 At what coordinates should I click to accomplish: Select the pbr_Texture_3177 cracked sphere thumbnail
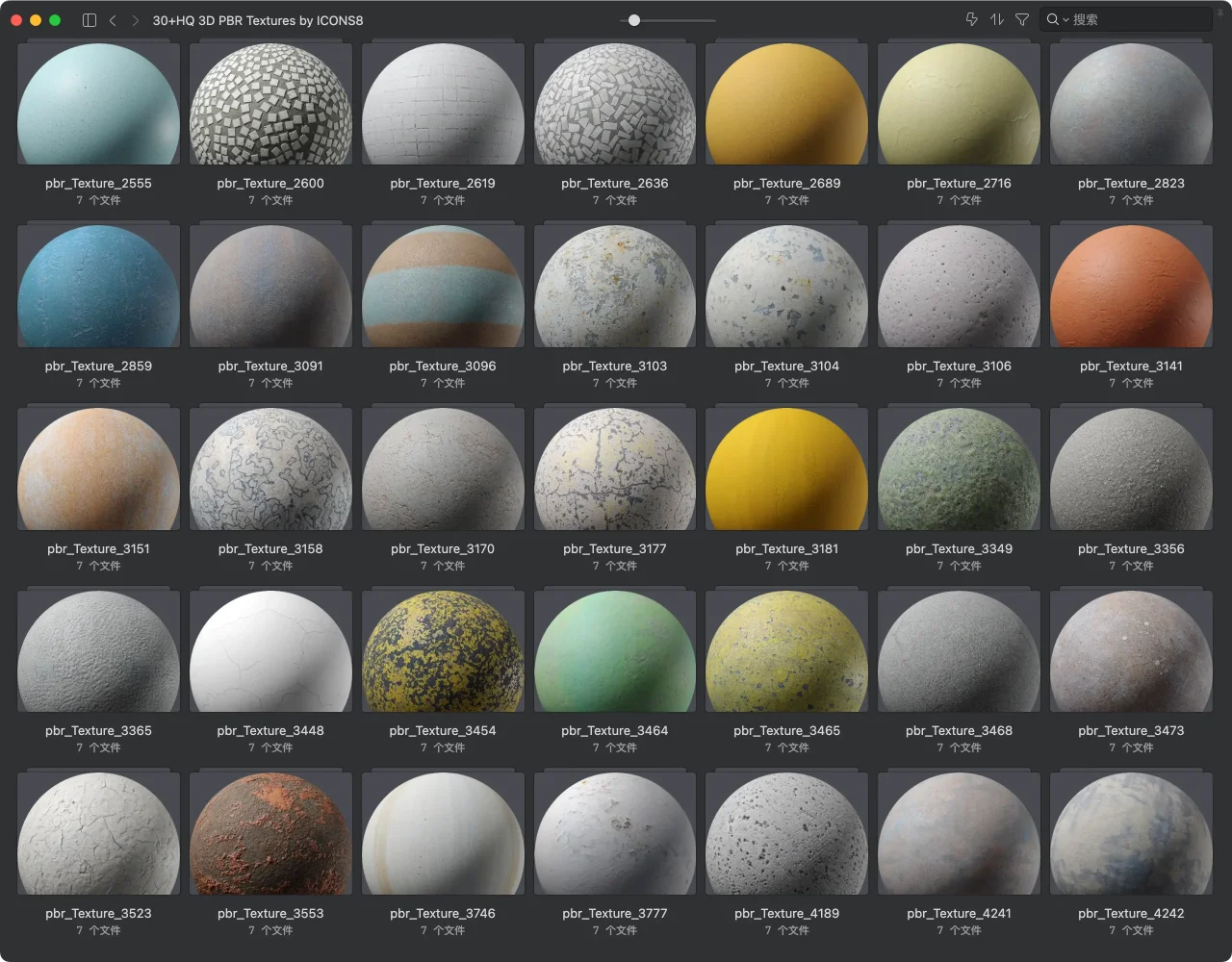(x=615, y=469)
